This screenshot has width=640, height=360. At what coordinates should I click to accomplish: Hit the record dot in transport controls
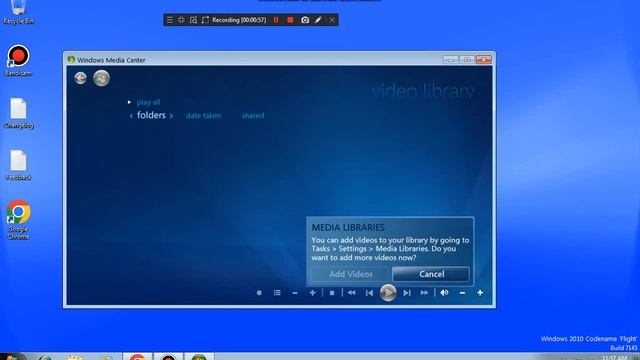(259, 293)
